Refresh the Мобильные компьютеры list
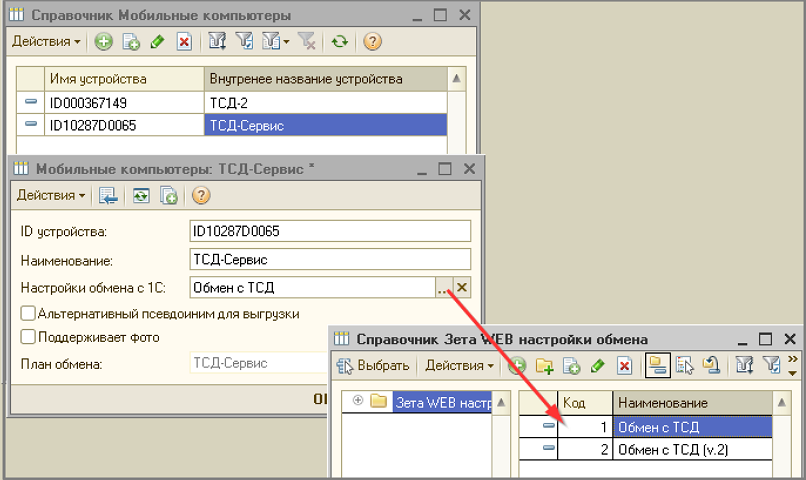 click(339, 42)
